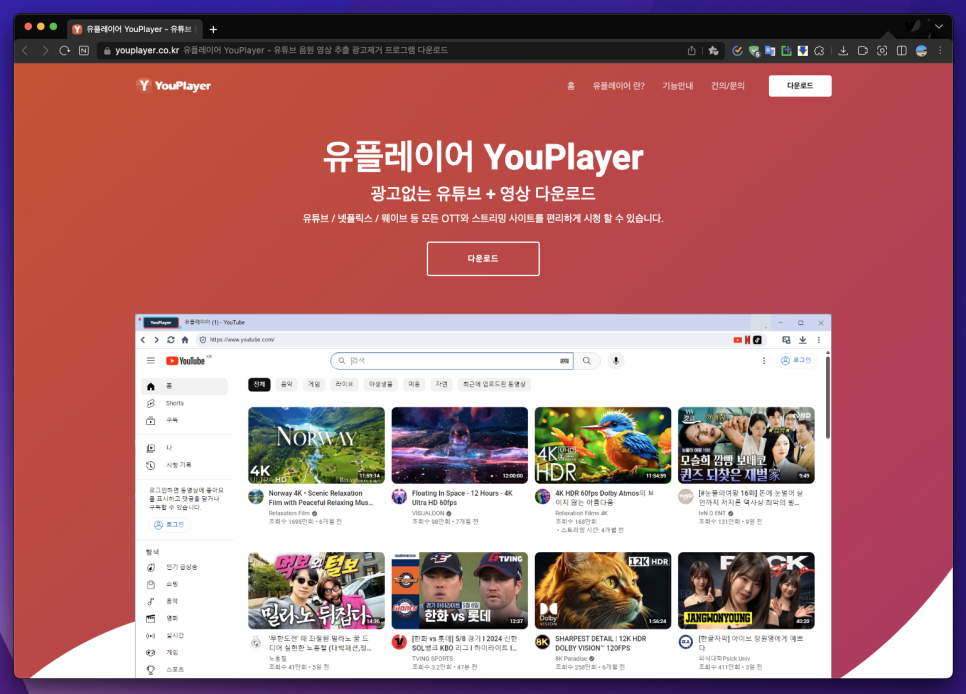This screenshot has width=966, height=694.
Task: Open the 게임 gaming category in sidebar
Action: coord(165,653)
